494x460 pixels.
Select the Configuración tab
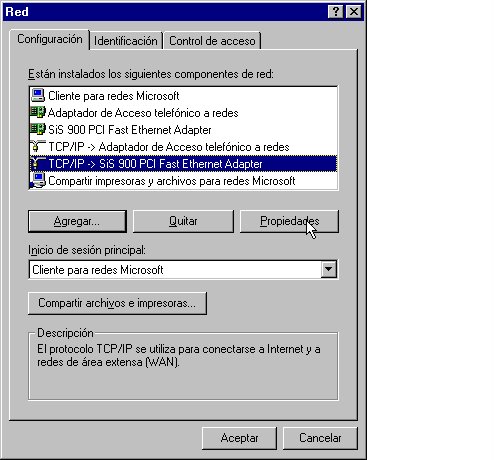[50, 39]
